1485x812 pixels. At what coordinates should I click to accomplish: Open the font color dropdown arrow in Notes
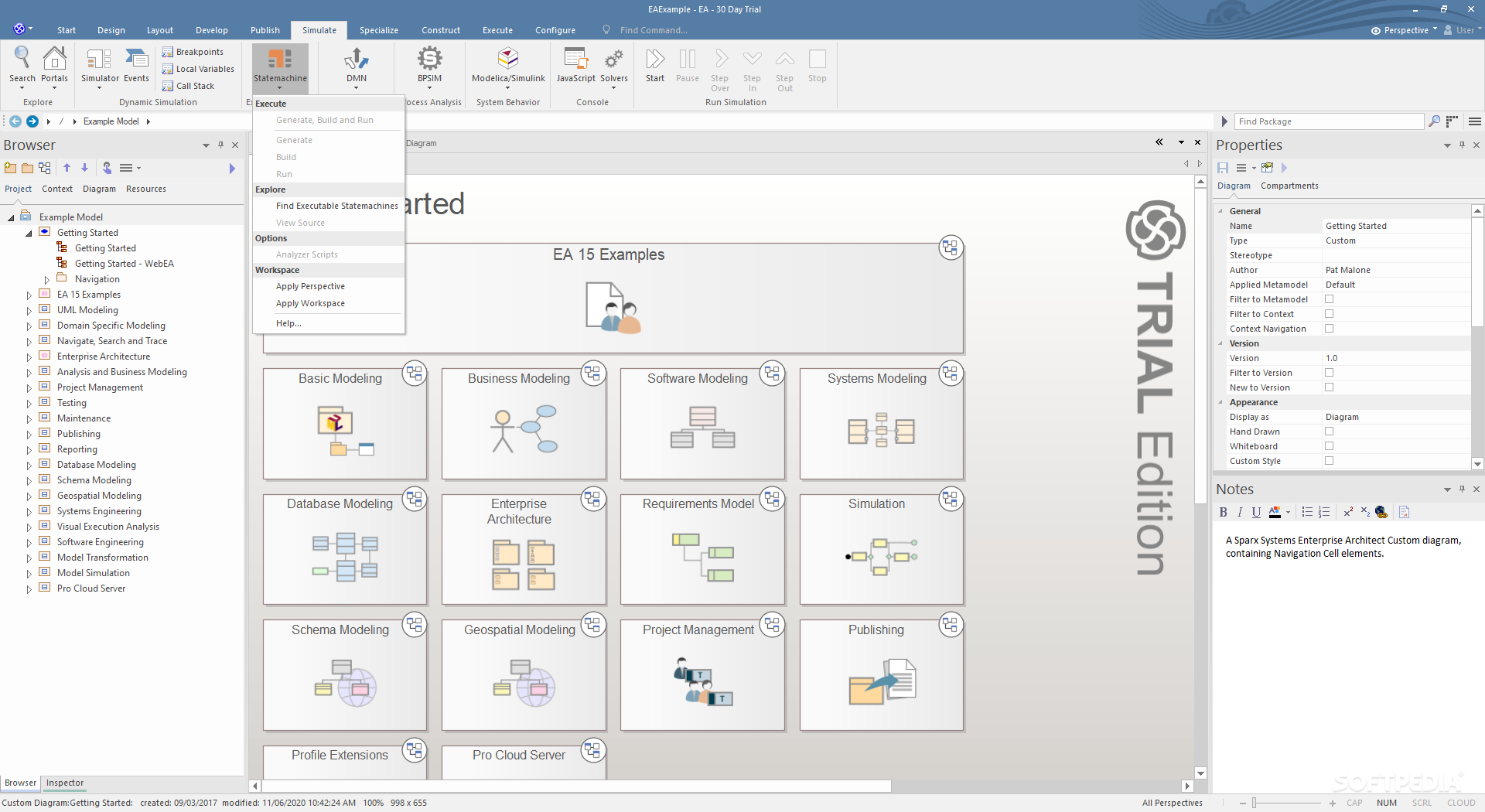click(x=1288, y=512)
